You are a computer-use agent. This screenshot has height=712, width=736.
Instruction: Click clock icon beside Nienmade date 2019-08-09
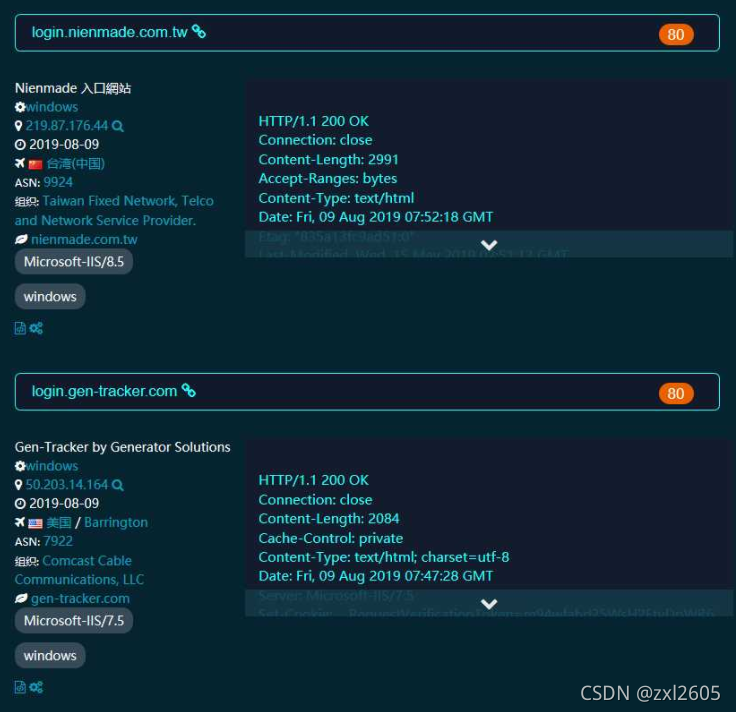coord(20,145)
